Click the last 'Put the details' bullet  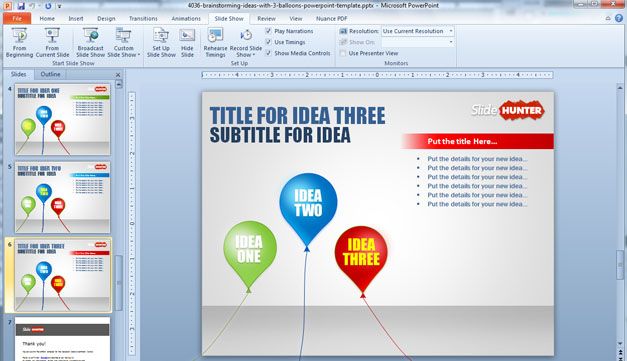(477, 204)
